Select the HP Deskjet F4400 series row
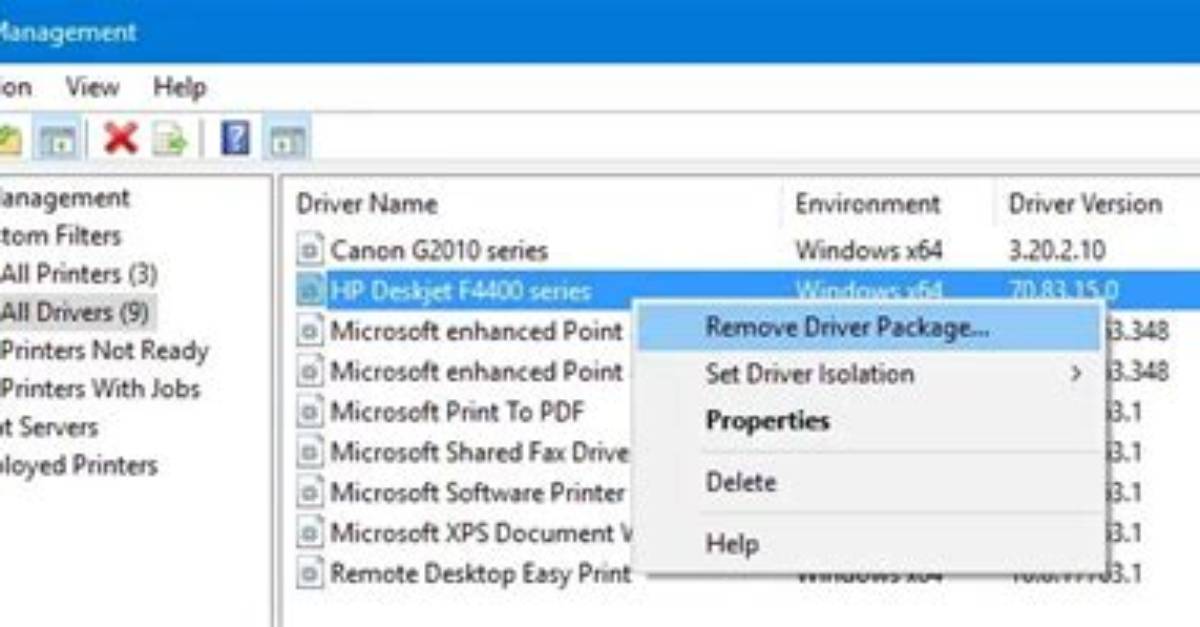This screenshot has height=627, width=1200. pos(744,291)
